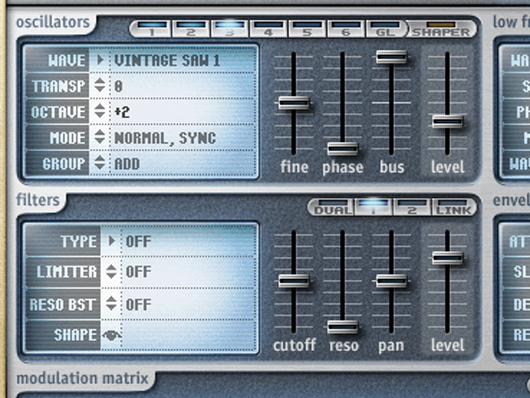Toggle the filter LINK button
530x398 pixels.
pyautogui.click(x=454, y=207)
